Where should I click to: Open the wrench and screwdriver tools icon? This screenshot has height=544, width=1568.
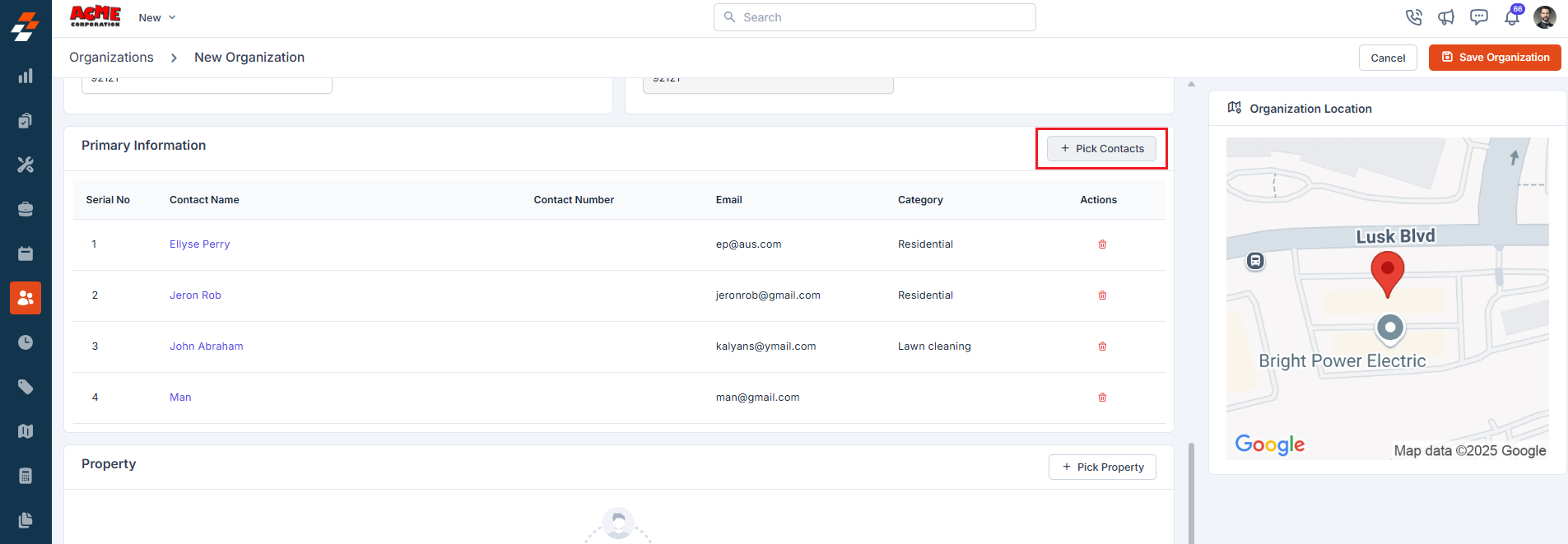26,165
